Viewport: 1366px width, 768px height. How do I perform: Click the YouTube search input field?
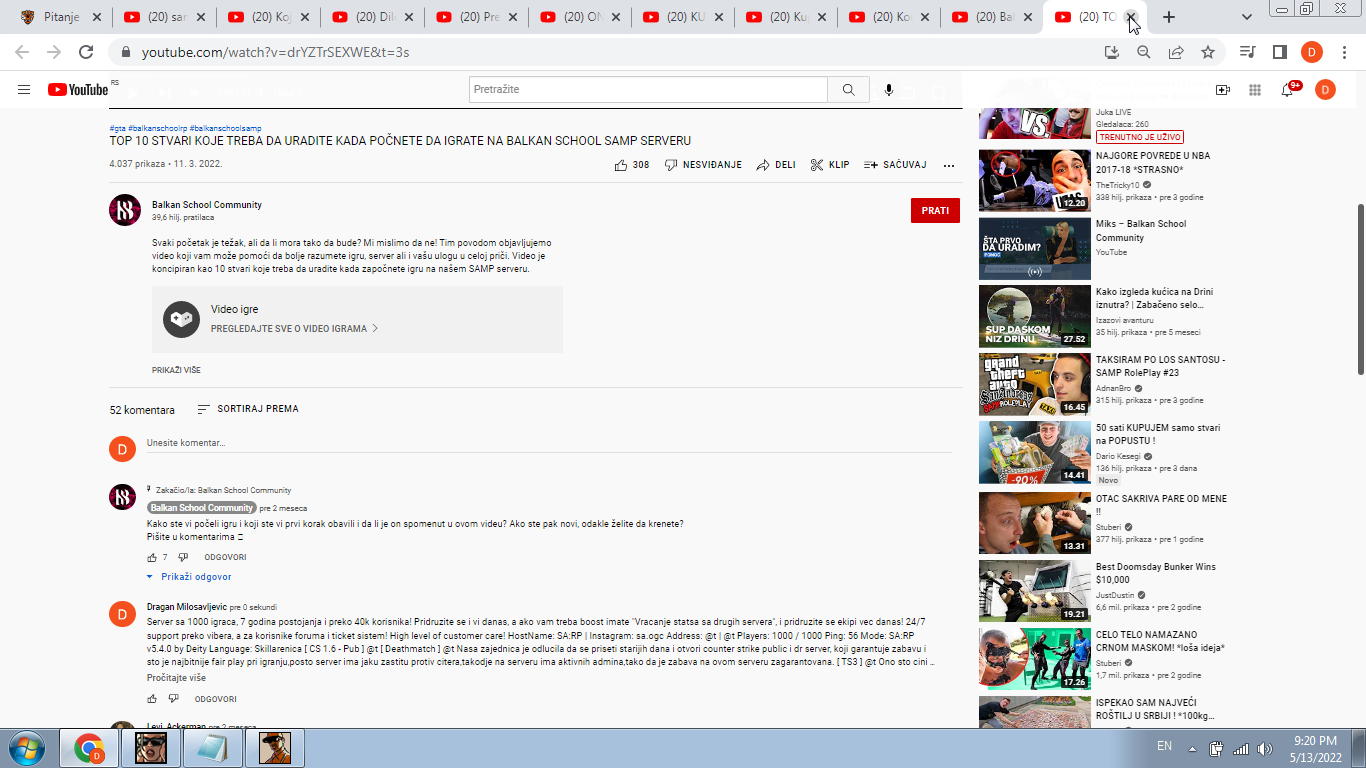tap(649, 90)
